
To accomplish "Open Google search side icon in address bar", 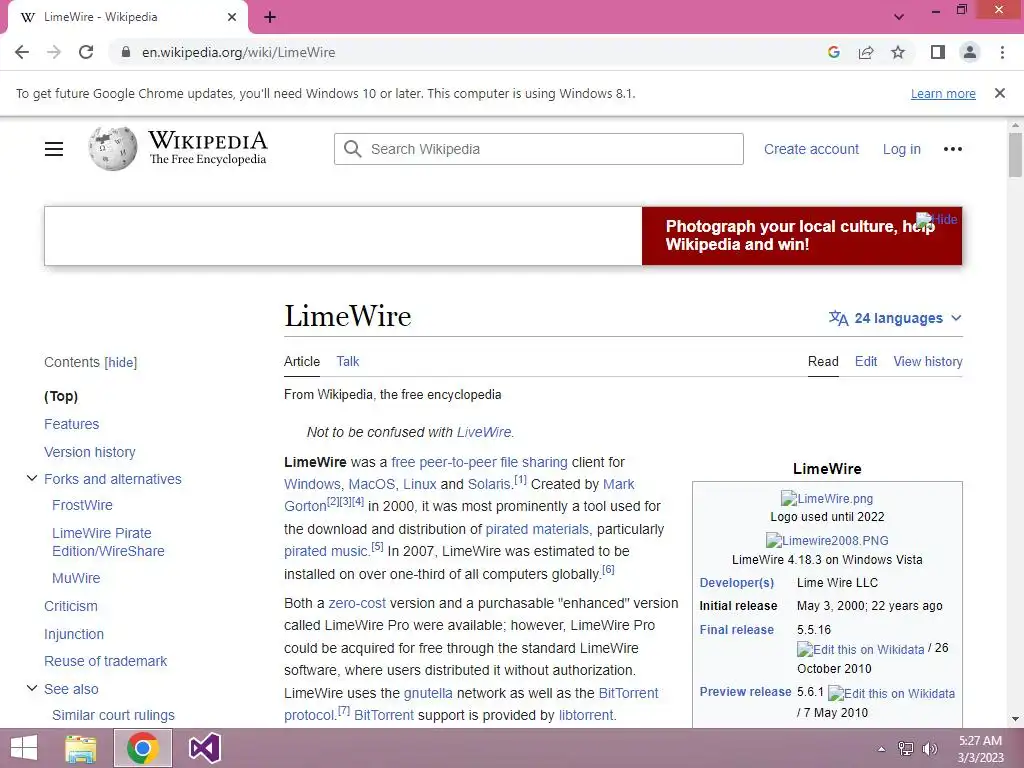I will pyautogui.click(x=833, y=52).
